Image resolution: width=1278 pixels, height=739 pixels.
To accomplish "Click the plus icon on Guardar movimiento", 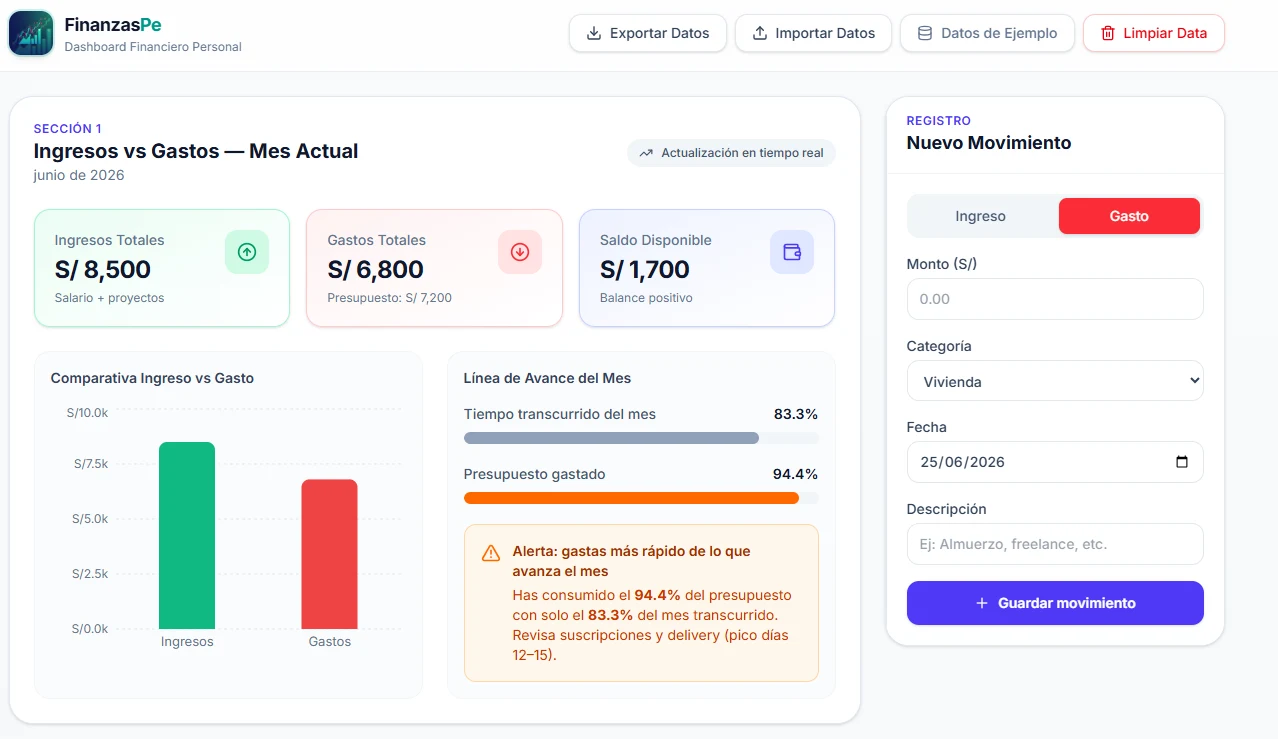I will 981,603.
